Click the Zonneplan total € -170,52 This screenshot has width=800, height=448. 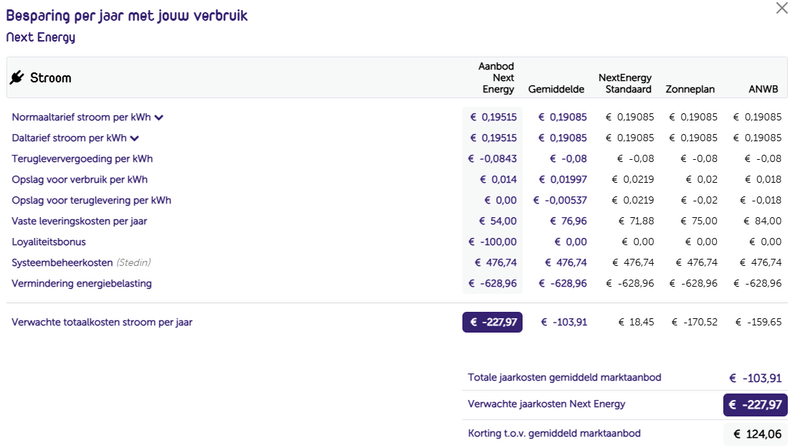[x=694, y=322]
